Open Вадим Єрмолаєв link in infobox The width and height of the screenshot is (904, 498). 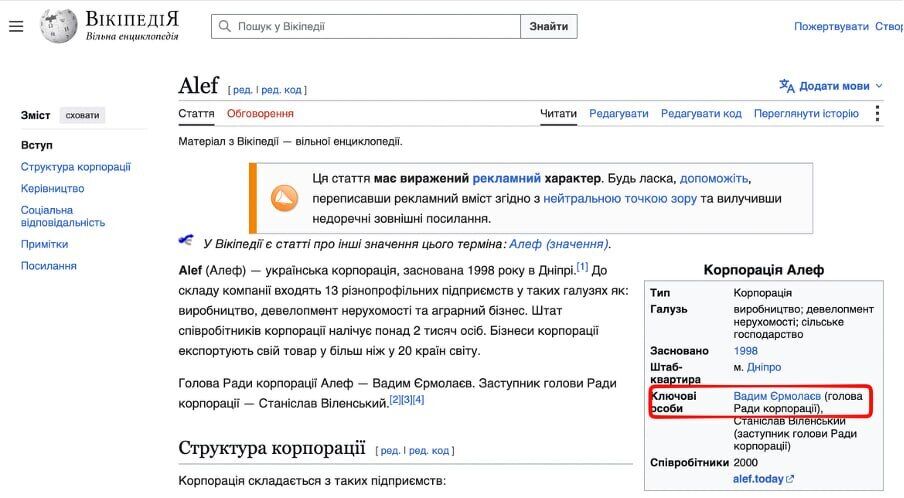(777, 396)
